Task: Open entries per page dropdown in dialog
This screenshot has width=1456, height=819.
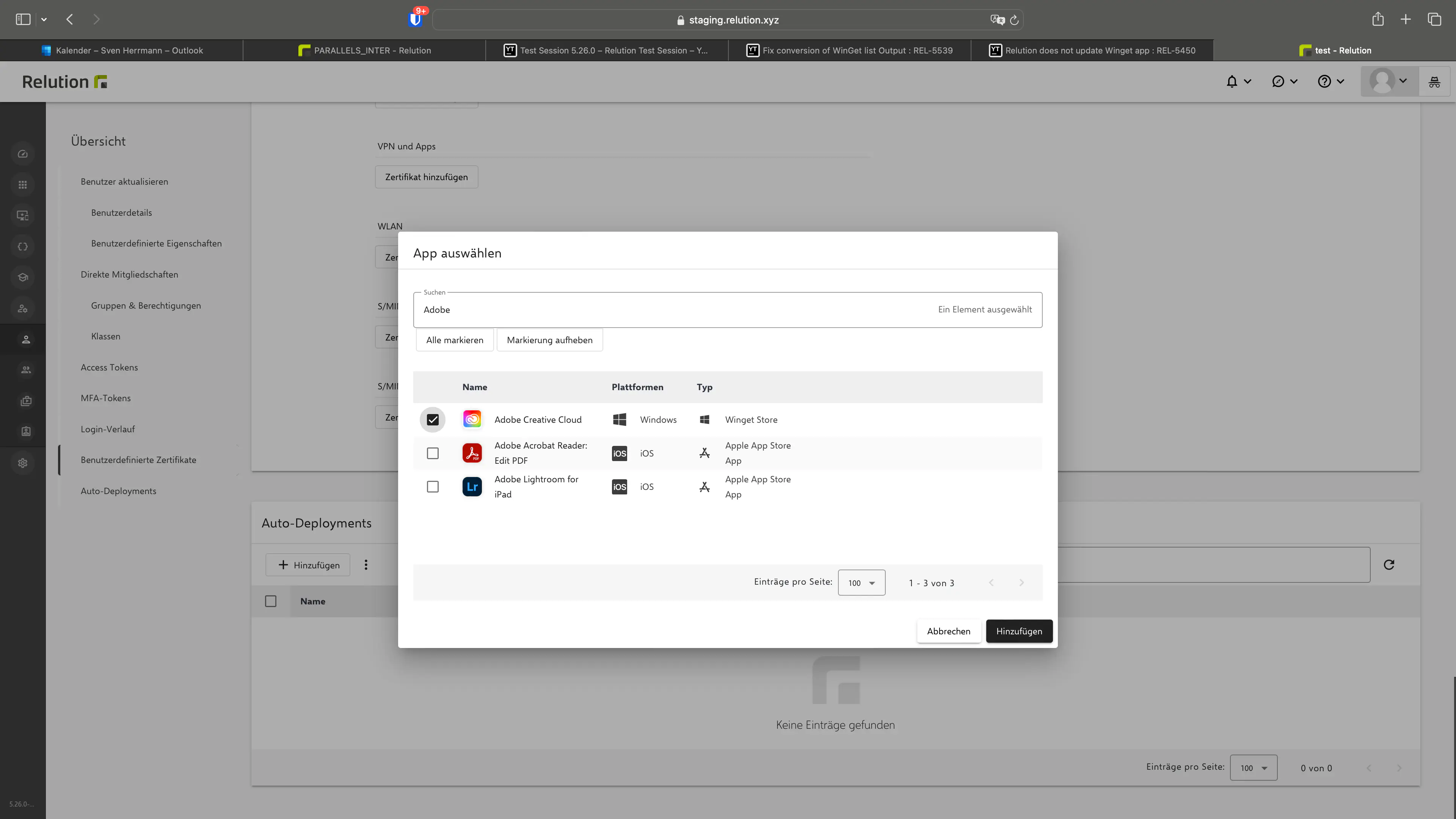Action: [x=861, y=583]
